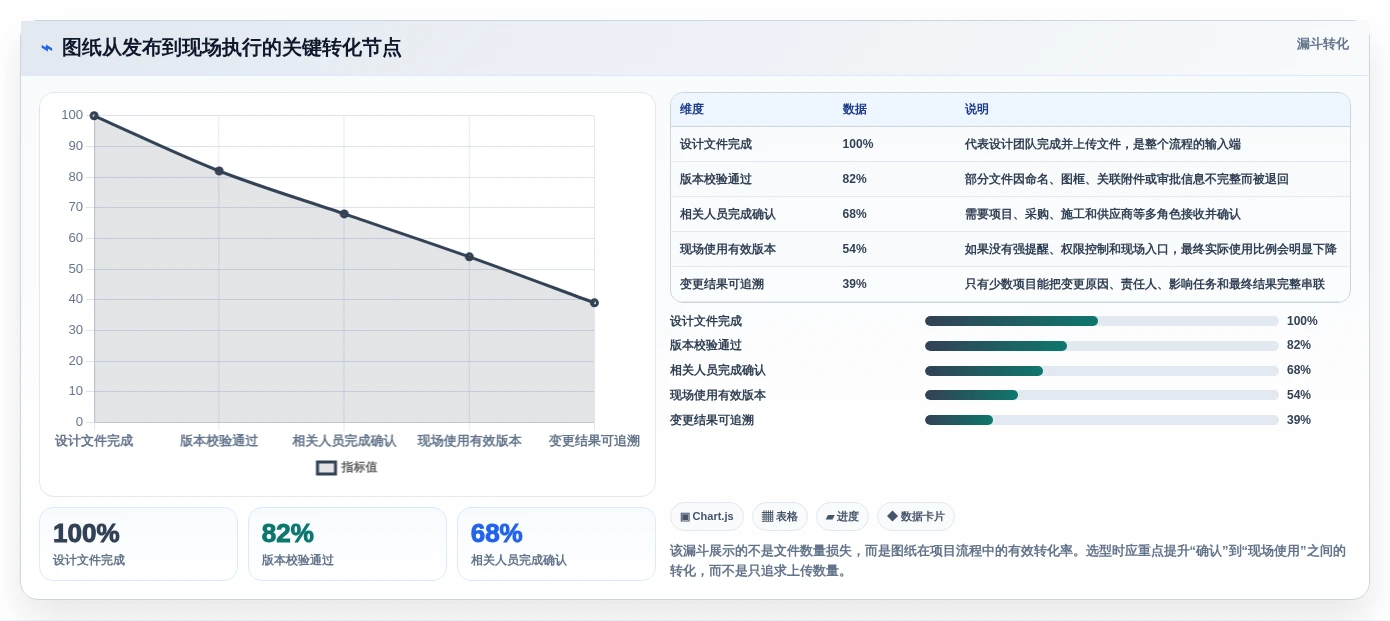The height and width of the screenshot is (621, 1390).
Task: Click the 54% value in the table
Action: [855, 249]
